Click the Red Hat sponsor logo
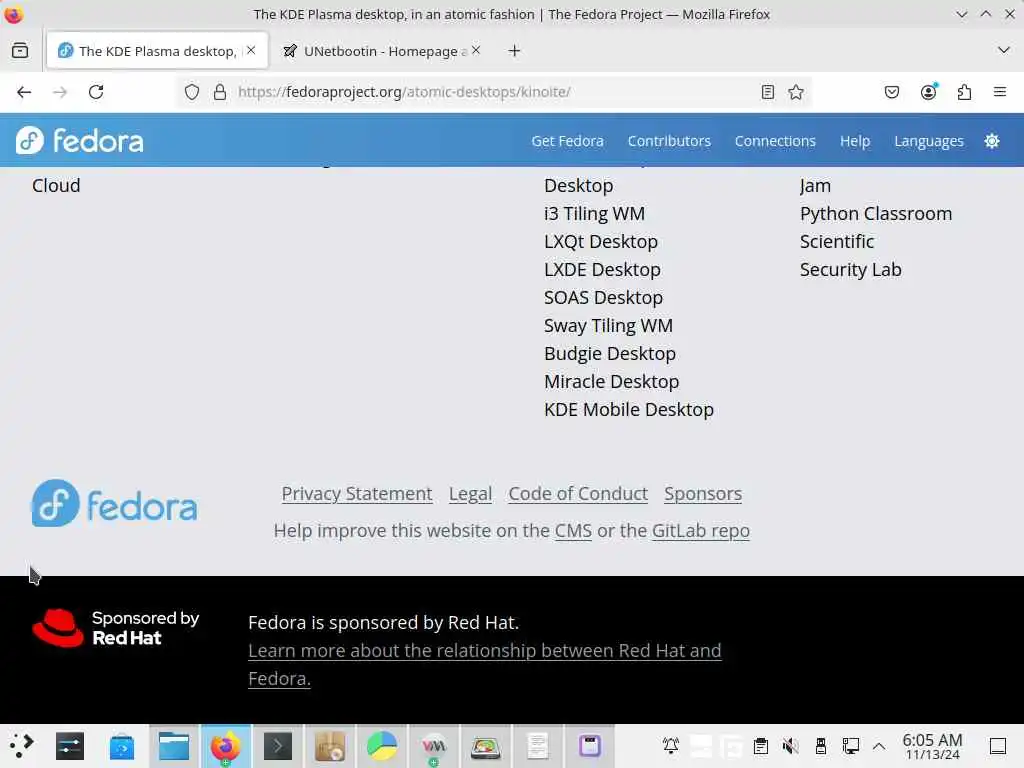 click(116, 628)
